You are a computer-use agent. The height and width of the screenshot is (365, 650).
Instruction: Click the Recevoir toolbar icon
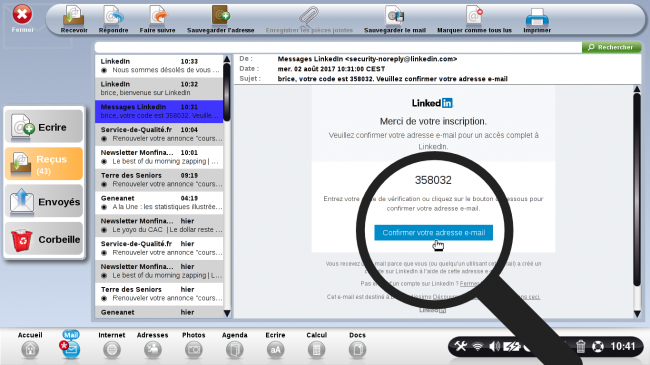click(x=73, y=16)
